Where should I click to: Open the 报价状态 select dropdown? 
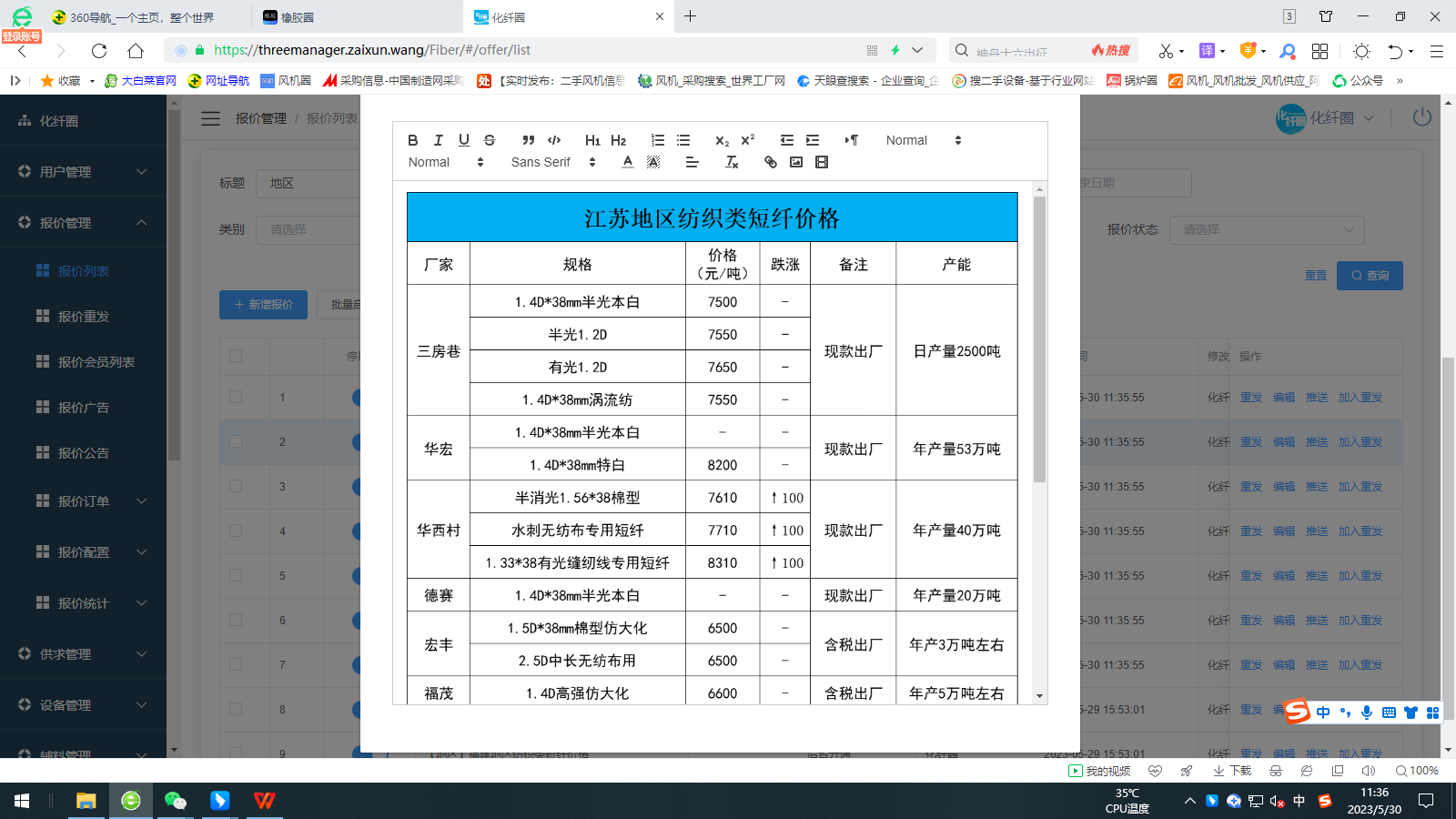(x=1267, y=229)
